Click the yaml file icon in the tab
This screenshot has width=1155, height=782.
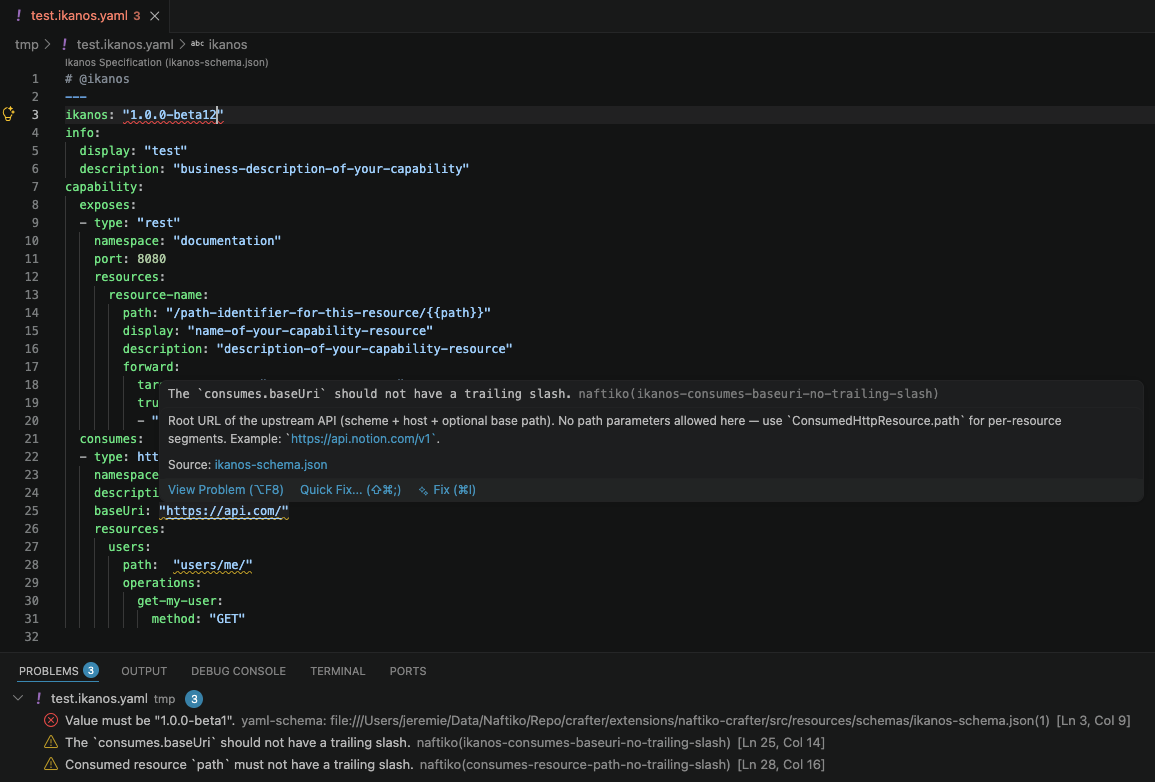pyautogui.click(x=18, y=15)
